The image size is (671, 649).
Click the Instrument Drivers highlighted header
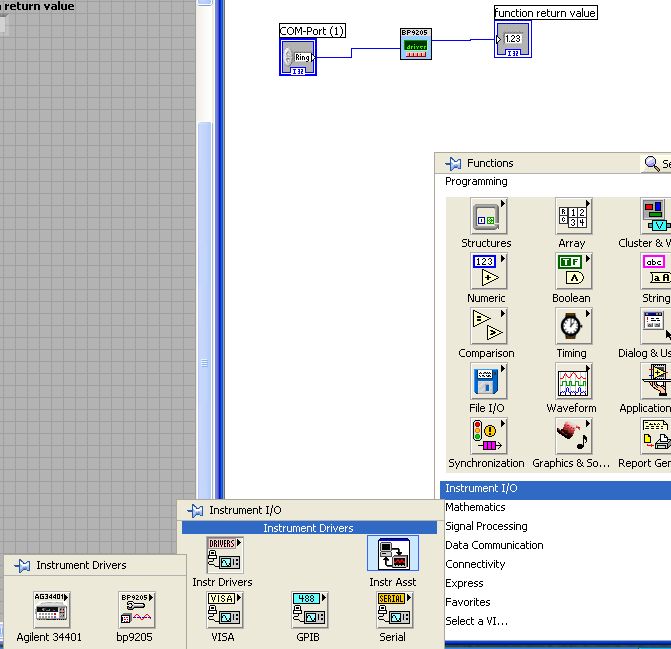[309, 528]
